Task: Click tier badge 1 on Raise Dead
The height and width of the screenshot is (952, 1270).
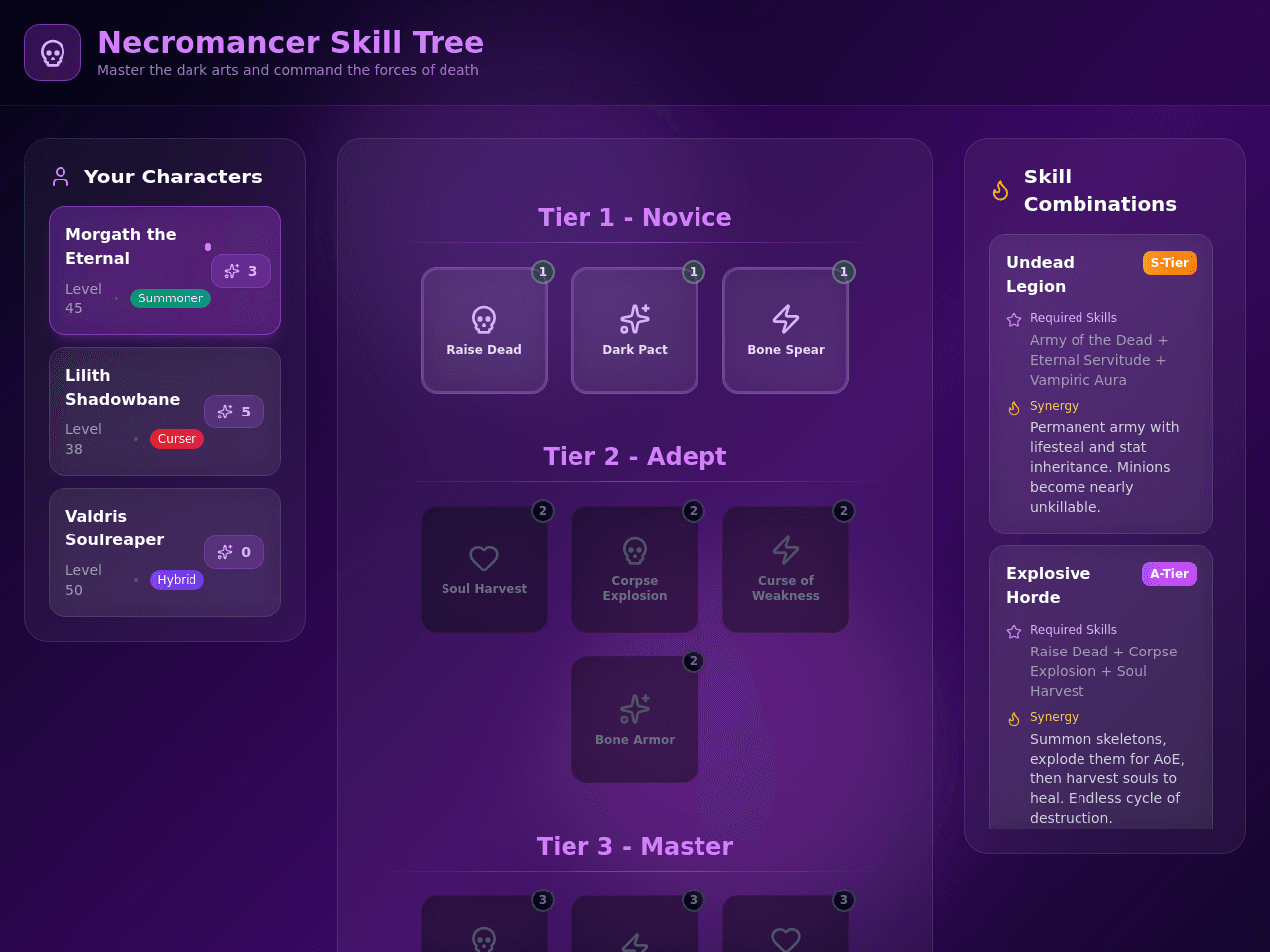Action: coord(543,272)
